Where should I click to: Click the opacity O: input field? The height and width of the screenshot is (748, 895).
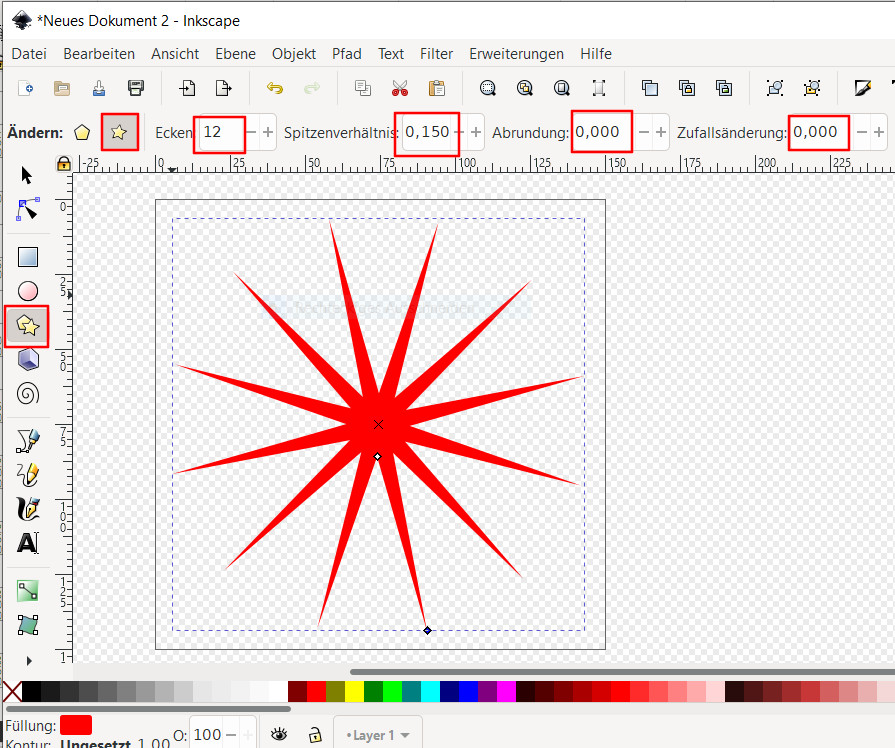click(208, 735)
